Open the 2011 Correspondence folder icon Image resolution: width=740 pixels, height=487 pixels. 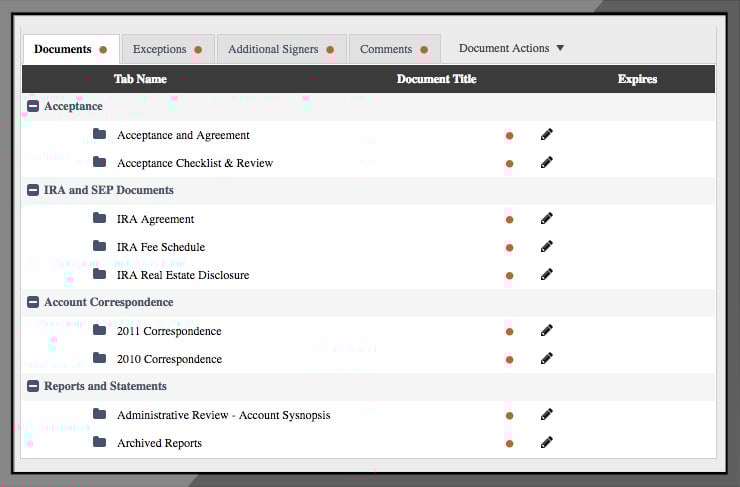tap(99, 330)
